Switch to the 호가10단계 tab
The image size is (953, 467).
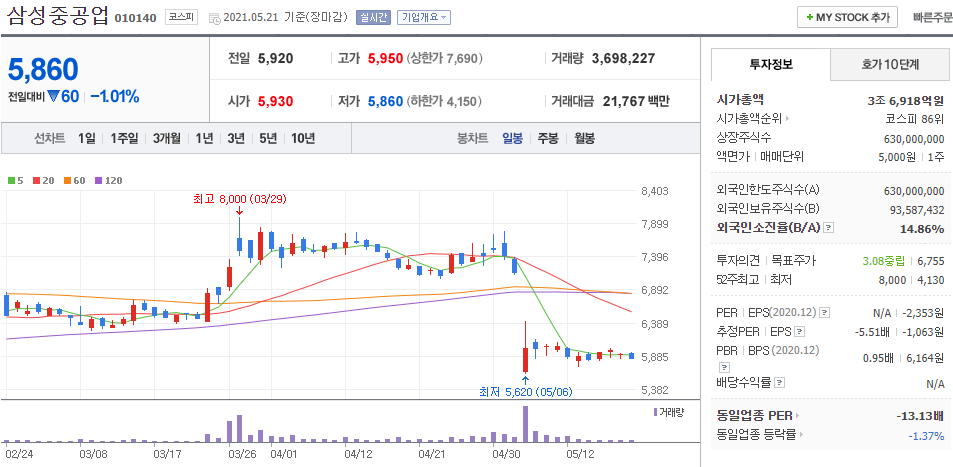click(x=891, y=64)
